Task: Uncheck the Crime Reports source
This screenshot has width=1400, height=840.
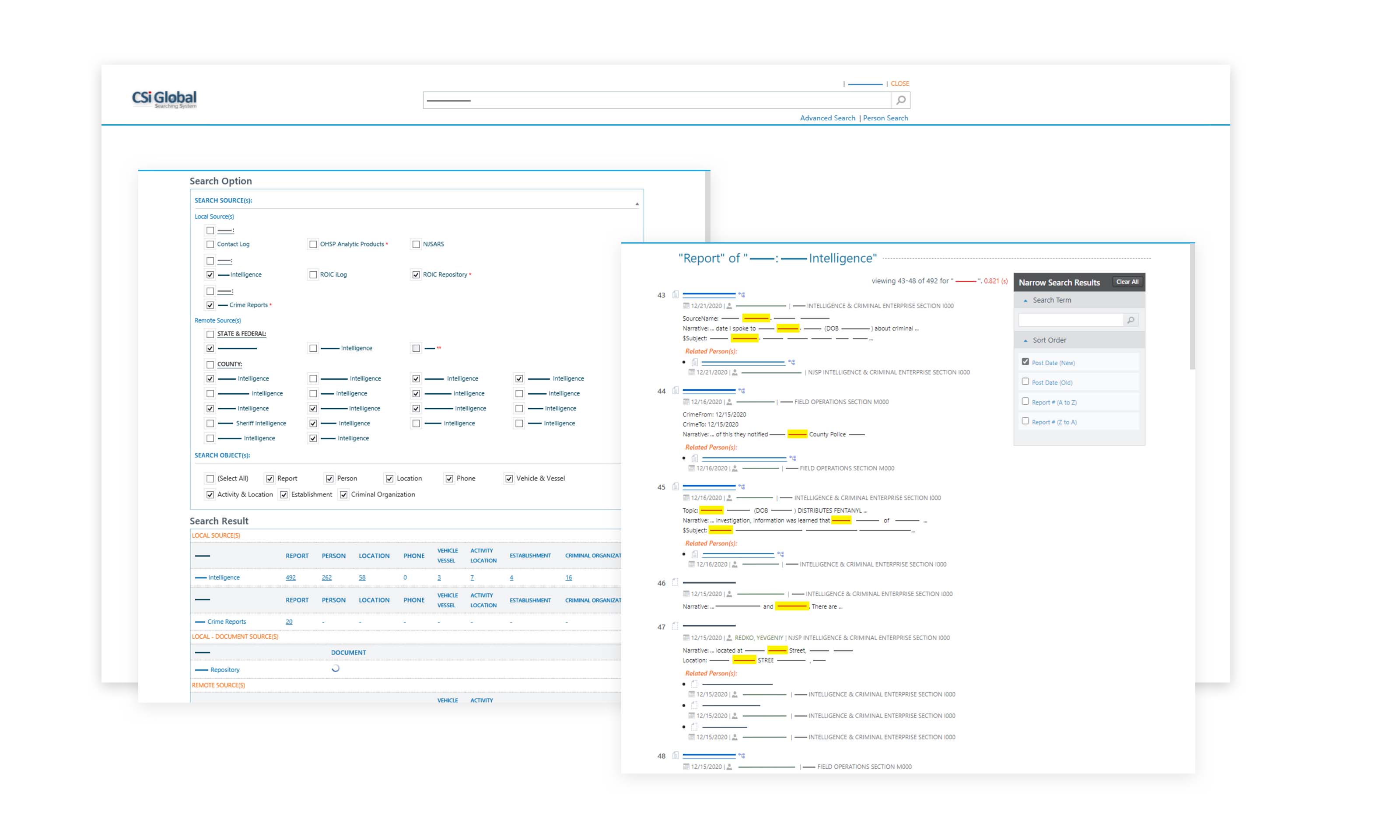Action: pyautogui.click(x=210, y=305)
